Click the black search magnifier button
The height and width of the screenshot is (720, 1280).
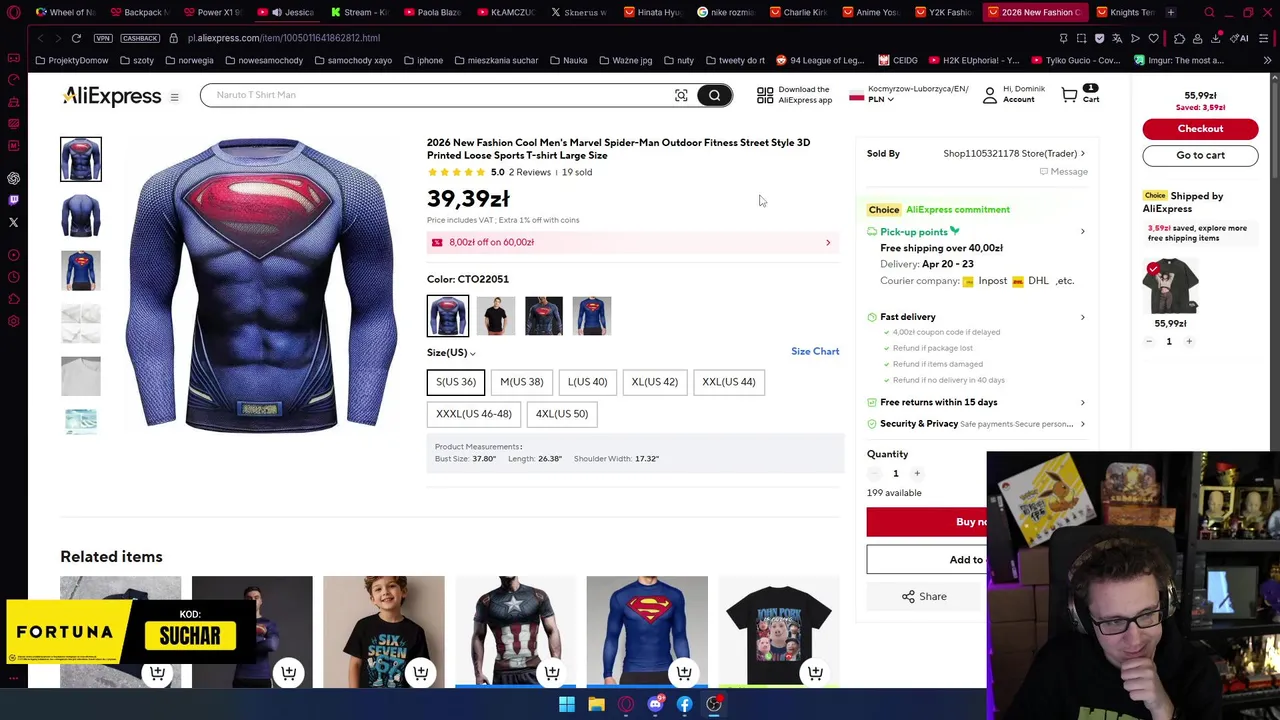(x=714, y=95)
